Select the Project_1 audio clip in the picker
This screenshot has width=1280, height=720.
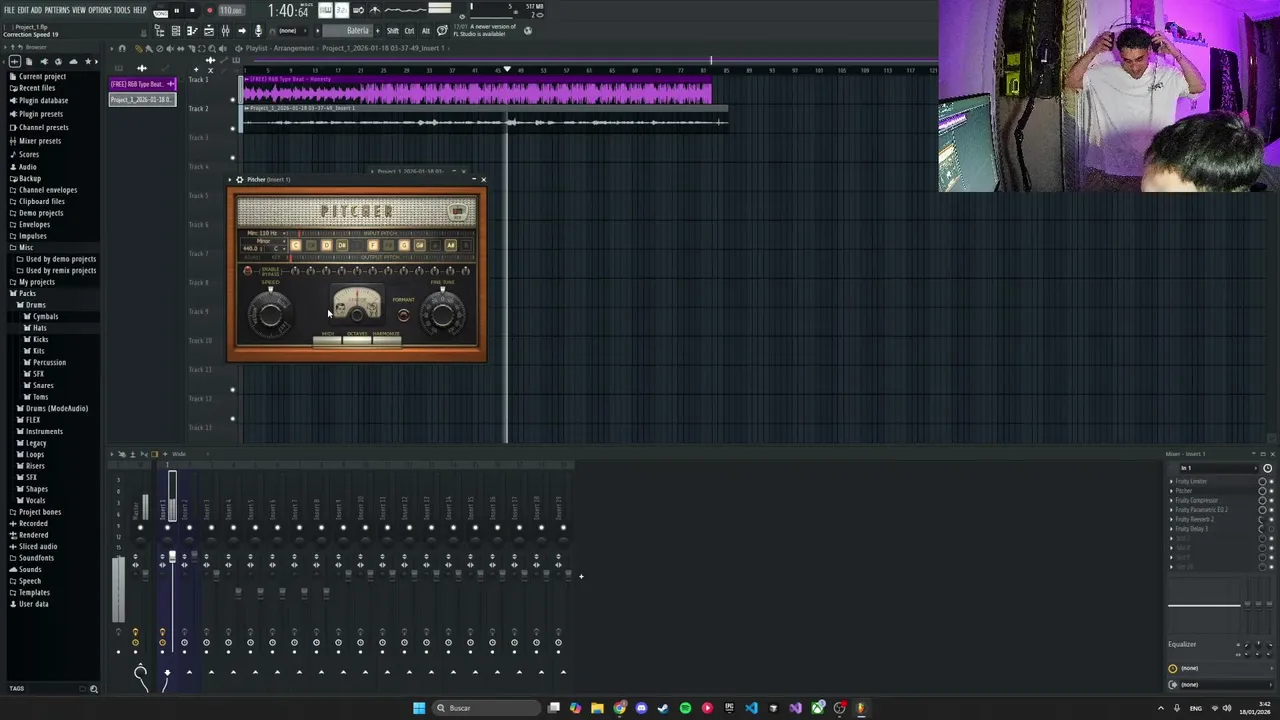[141, 99]
